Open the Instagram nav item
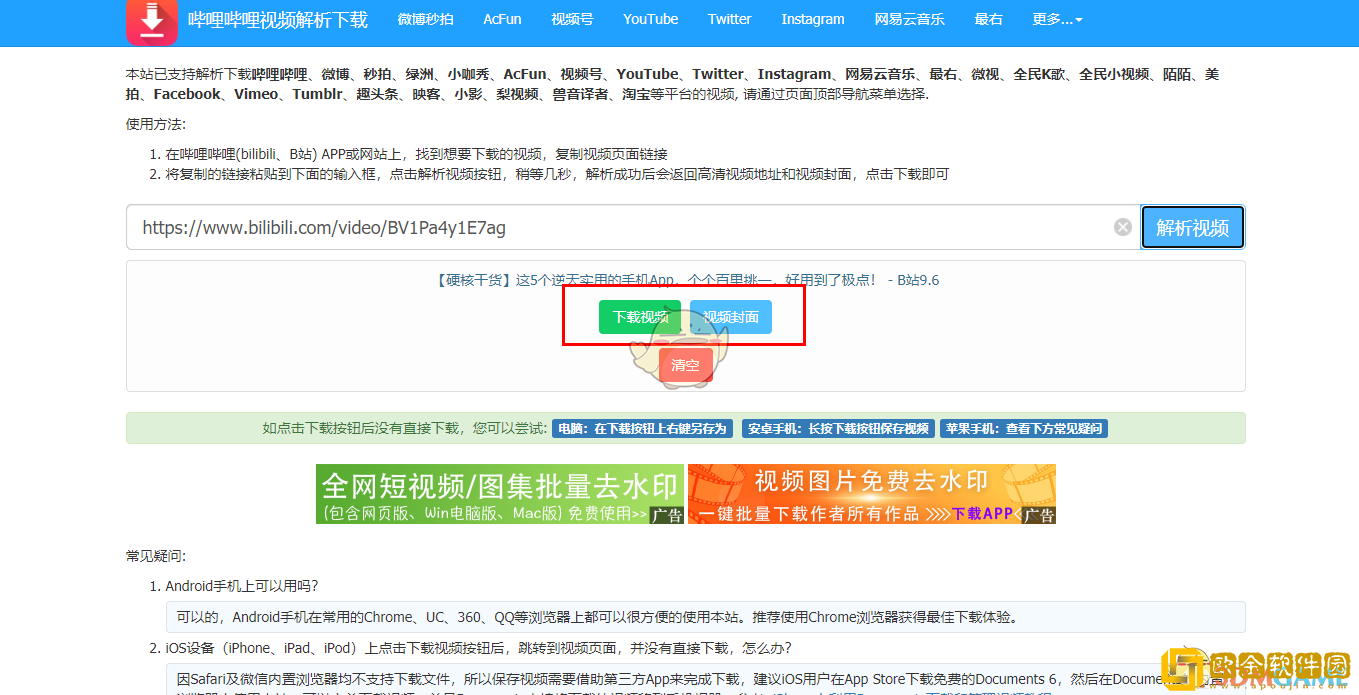1359x695 pixels. click(x=812, y=19)
